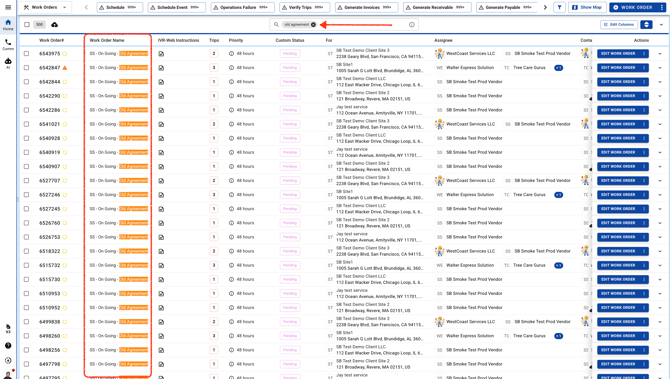Open Comm phone icon in sidebar
Viewport: 670px width, 379px height.
8,44
